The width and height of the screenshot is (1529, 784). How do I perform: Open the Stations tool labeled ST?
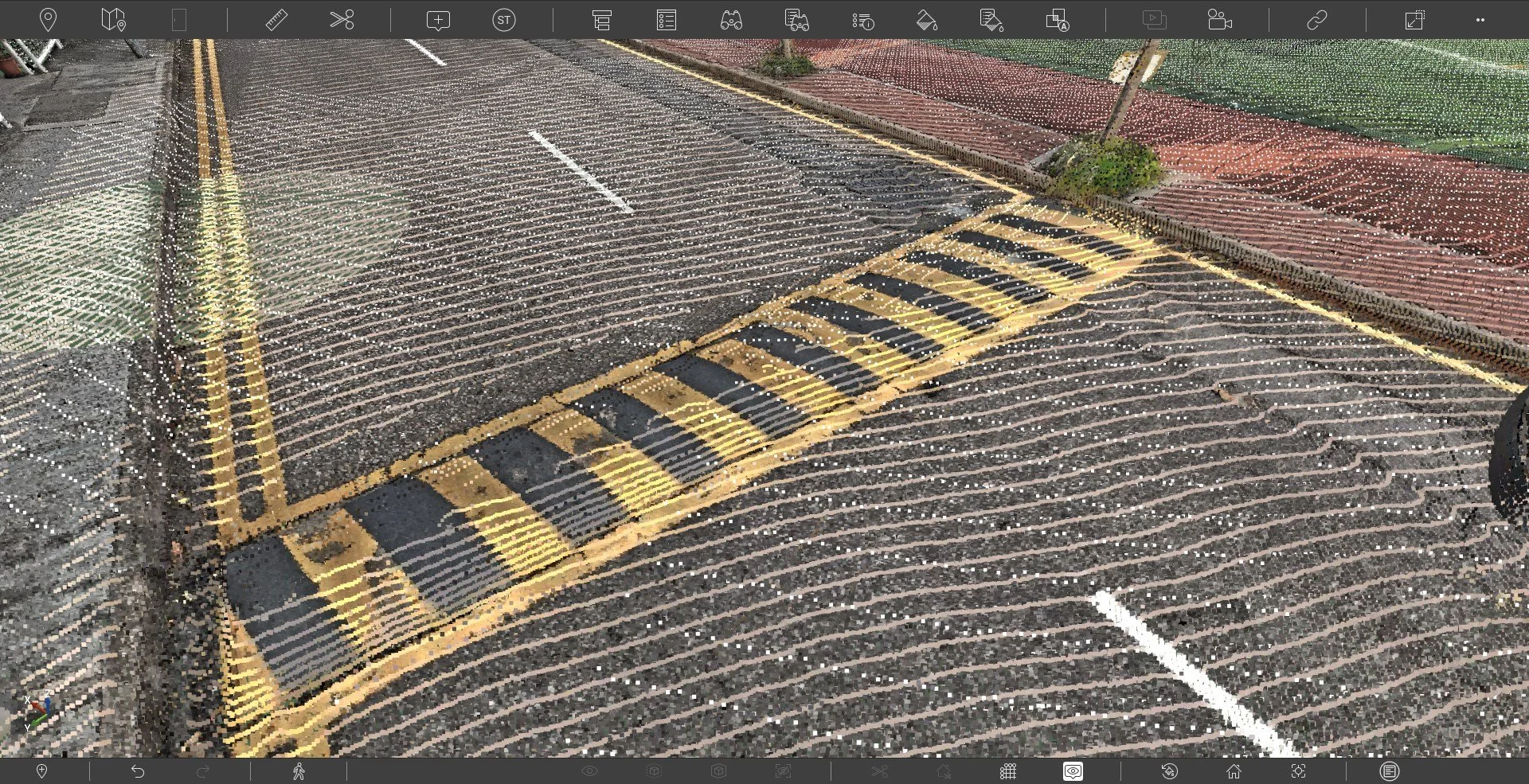[x=504, y=20]
